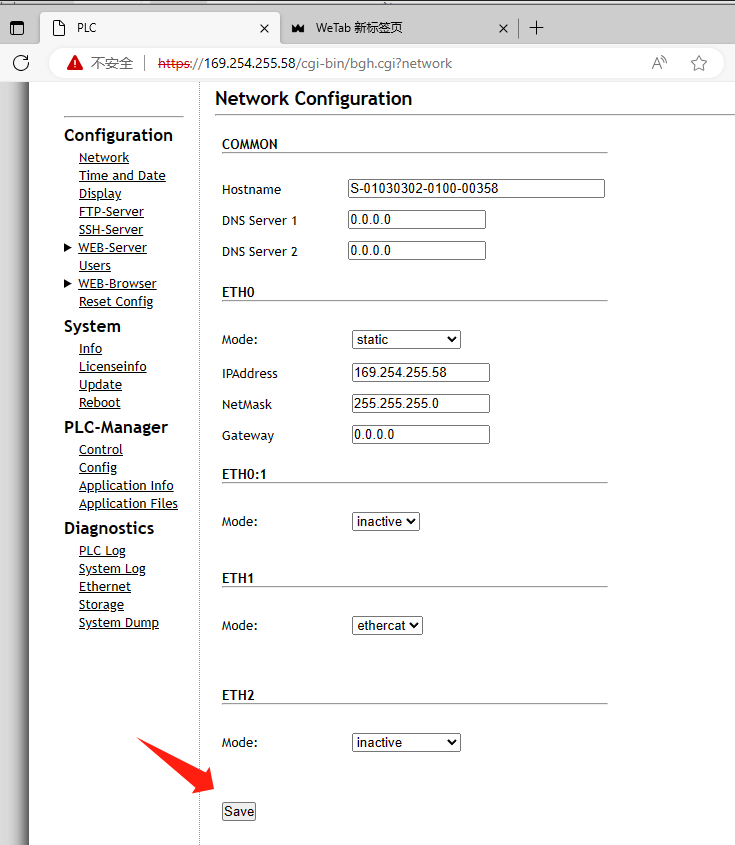
Task: Expand the WEB-Browser menu arrow
Action: point(67,283)
